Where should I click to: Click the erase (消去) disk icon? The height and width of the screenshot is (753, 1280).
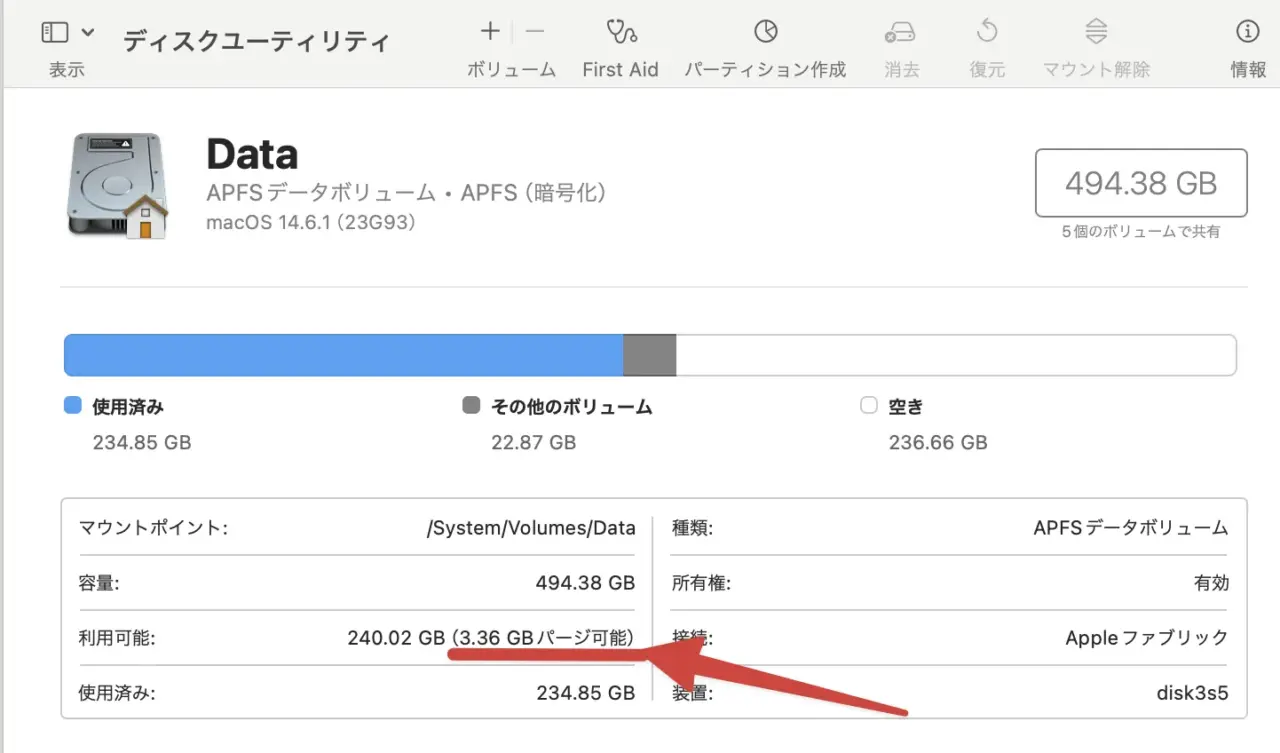(901, 33)
